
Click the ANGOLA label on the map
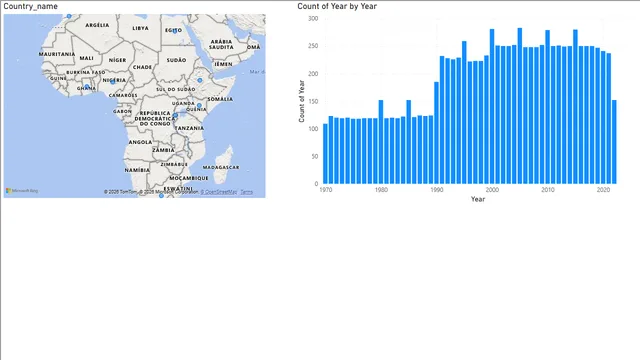tap(140, 142)
